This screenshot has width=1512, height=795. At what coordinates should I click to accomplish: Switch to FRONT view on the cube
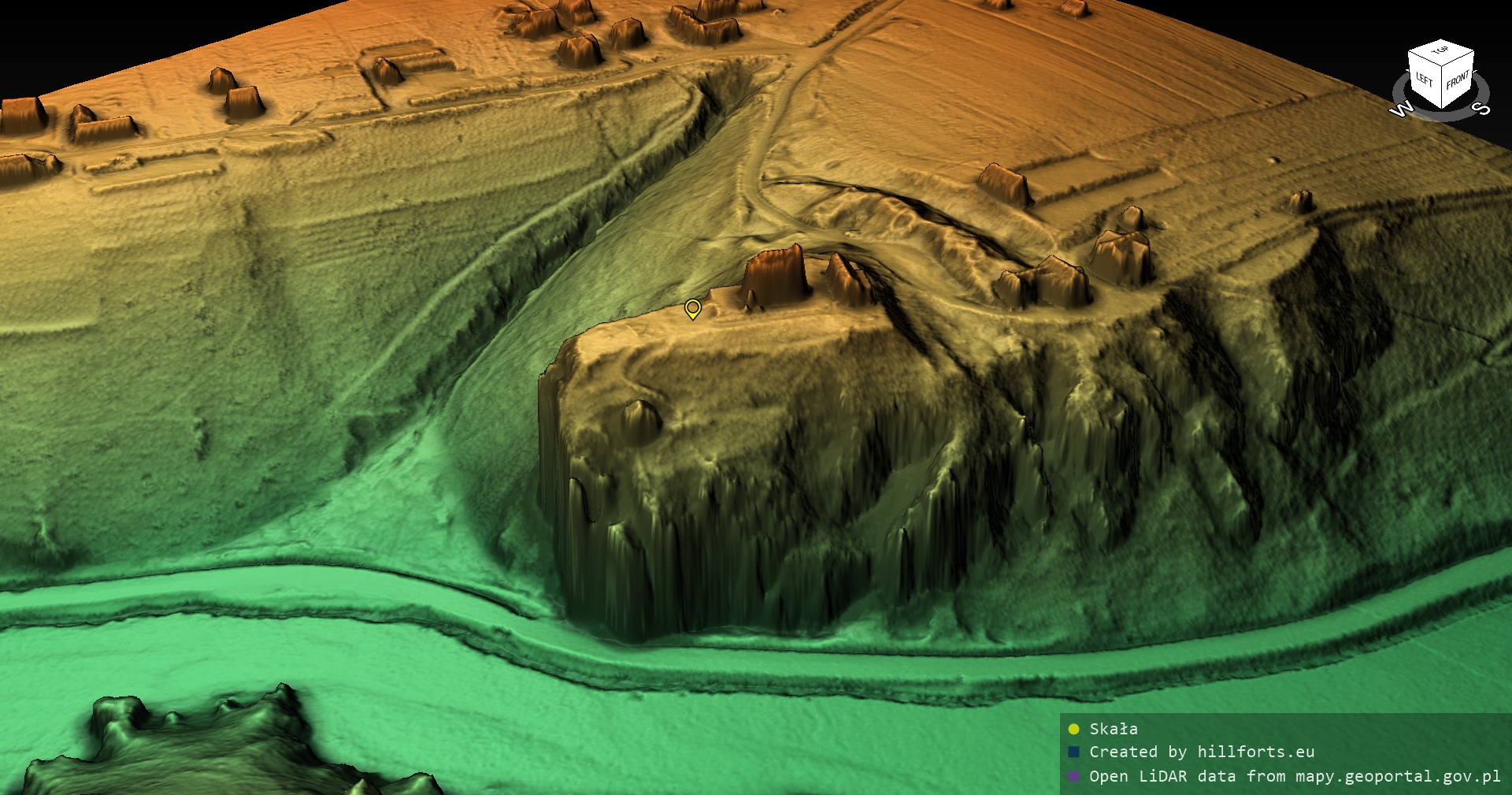point(1458,80)
